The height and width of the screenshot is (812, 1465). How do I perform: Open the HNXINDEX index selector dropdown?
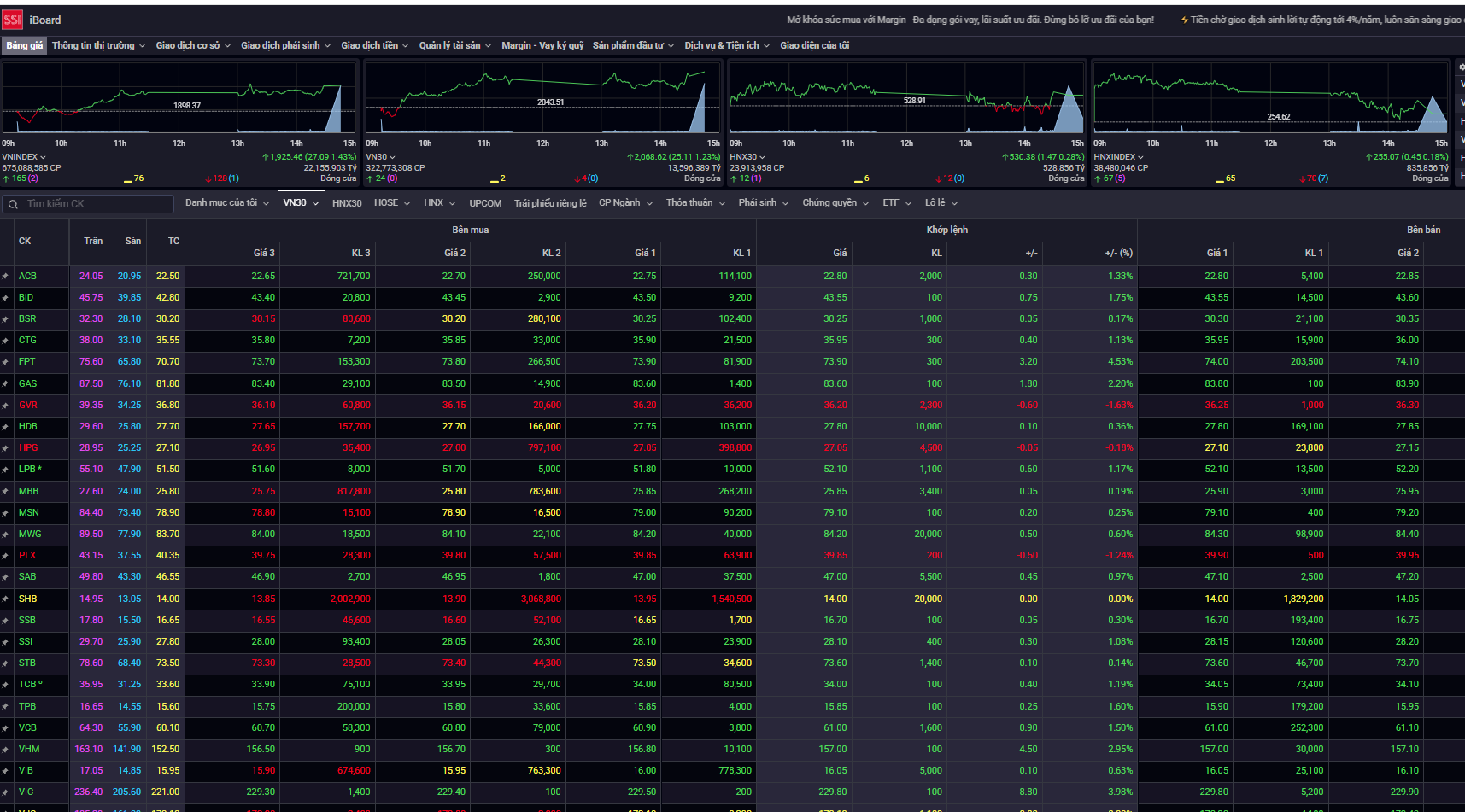click(x=1118, y=157)
